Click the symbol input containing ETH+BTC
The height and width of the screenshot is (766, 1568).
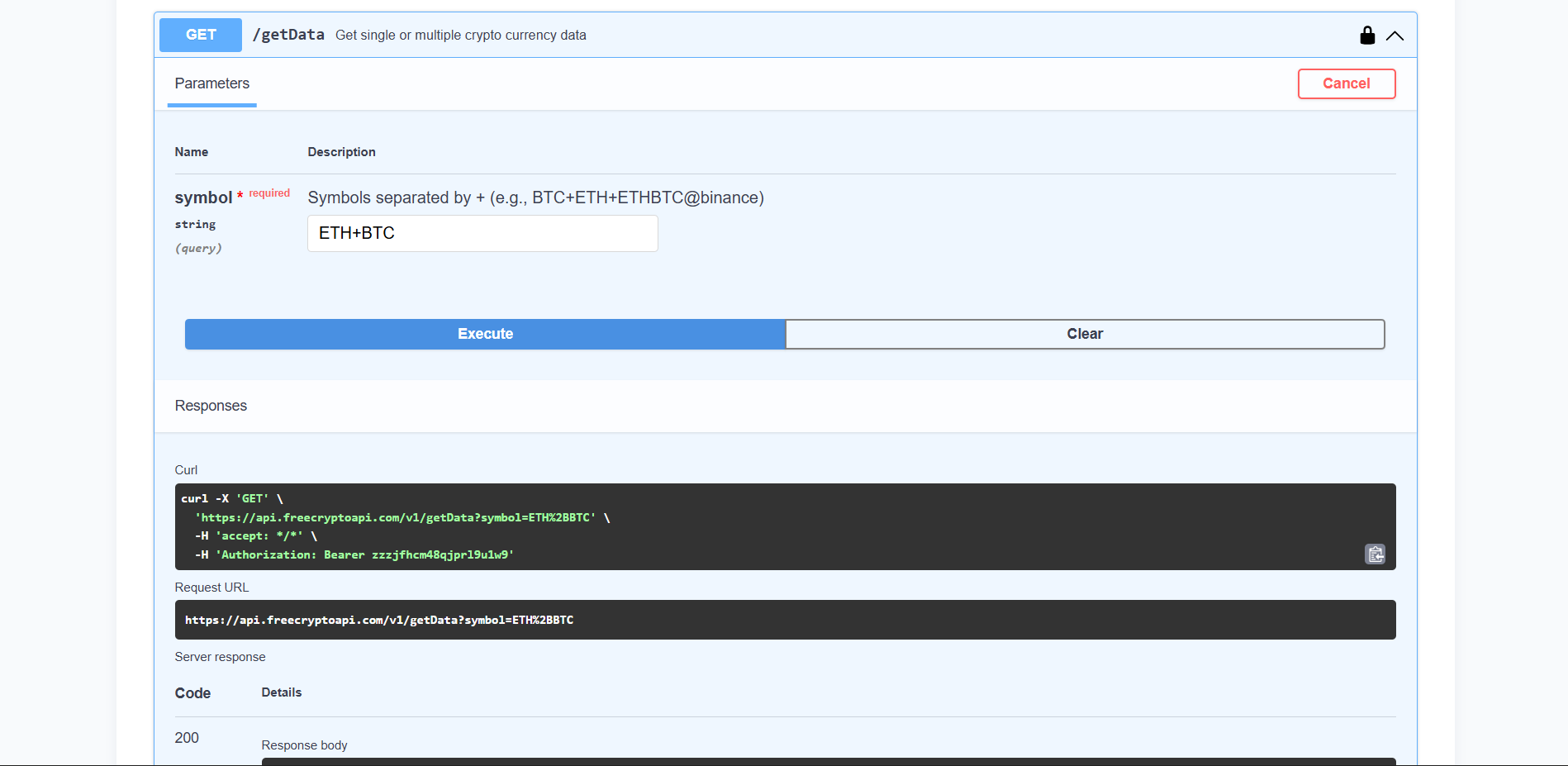pyautogui.click(x=482, y=233)
